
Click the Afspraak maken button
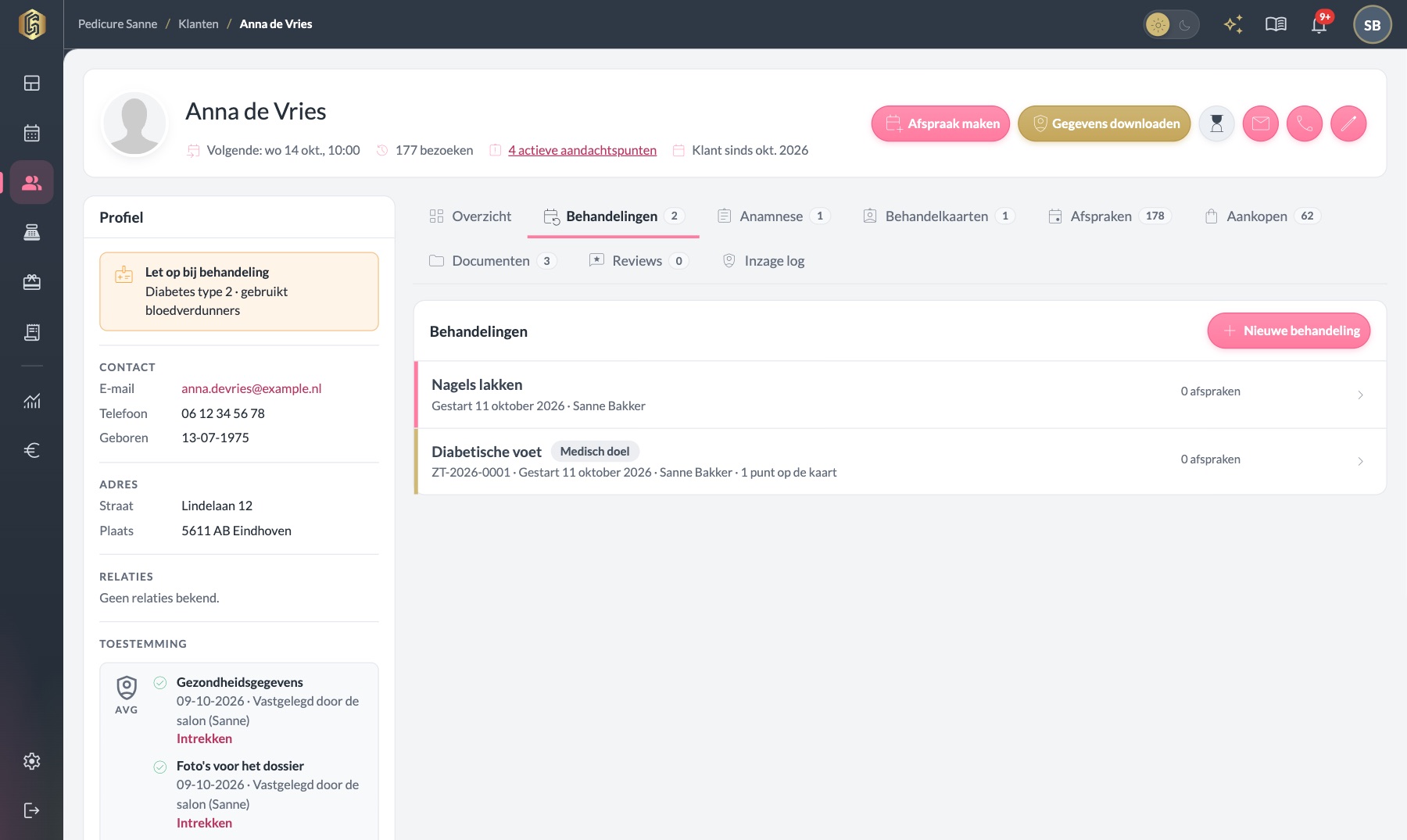click(941, 123)
